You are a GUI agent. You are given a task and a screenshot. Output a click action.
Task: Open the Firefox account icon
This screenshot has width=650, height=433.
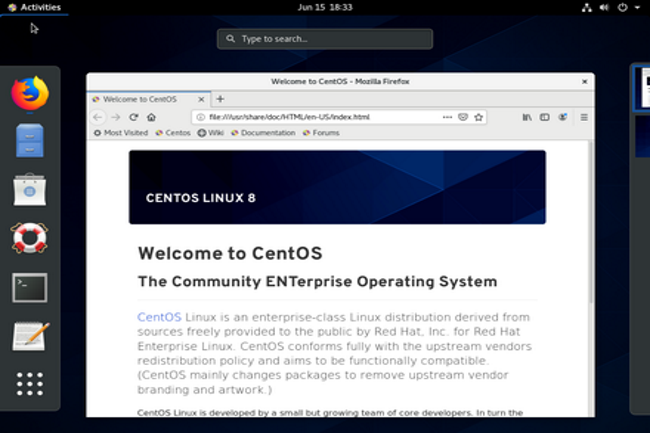[x=563, y=117]
